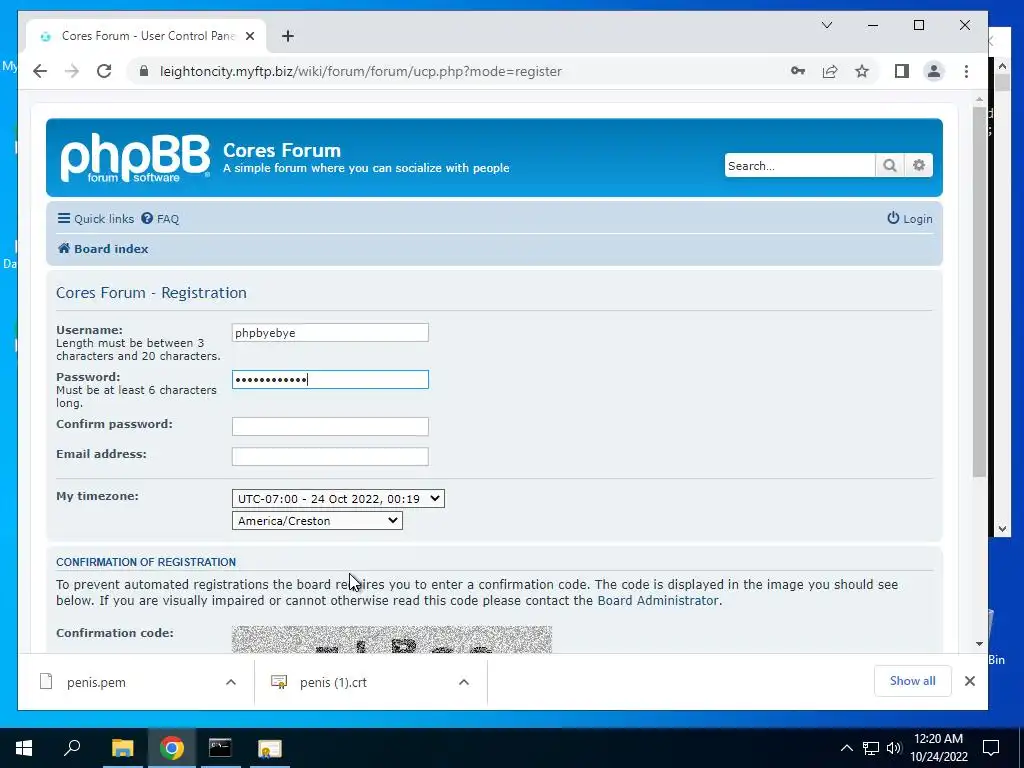Click the address bar URL
Viewport: 1024px width, 768px height.
360,71
